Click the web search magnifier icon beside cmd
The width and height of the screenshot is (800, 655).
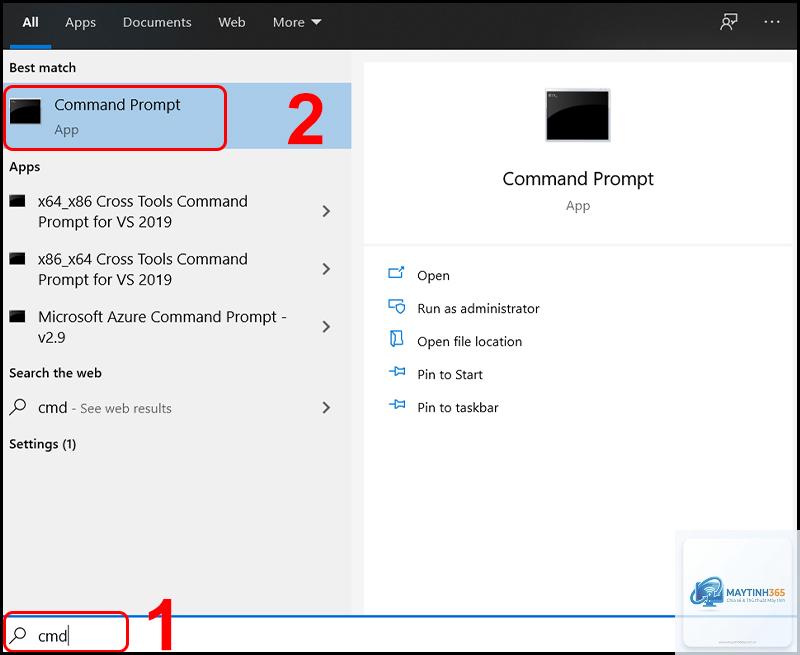pos(18,407)
